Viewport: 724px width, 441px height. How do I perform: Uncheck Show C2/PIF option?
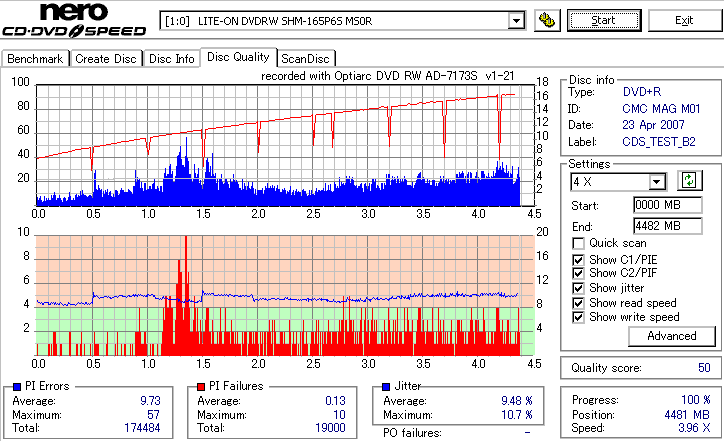click(578, 273)
